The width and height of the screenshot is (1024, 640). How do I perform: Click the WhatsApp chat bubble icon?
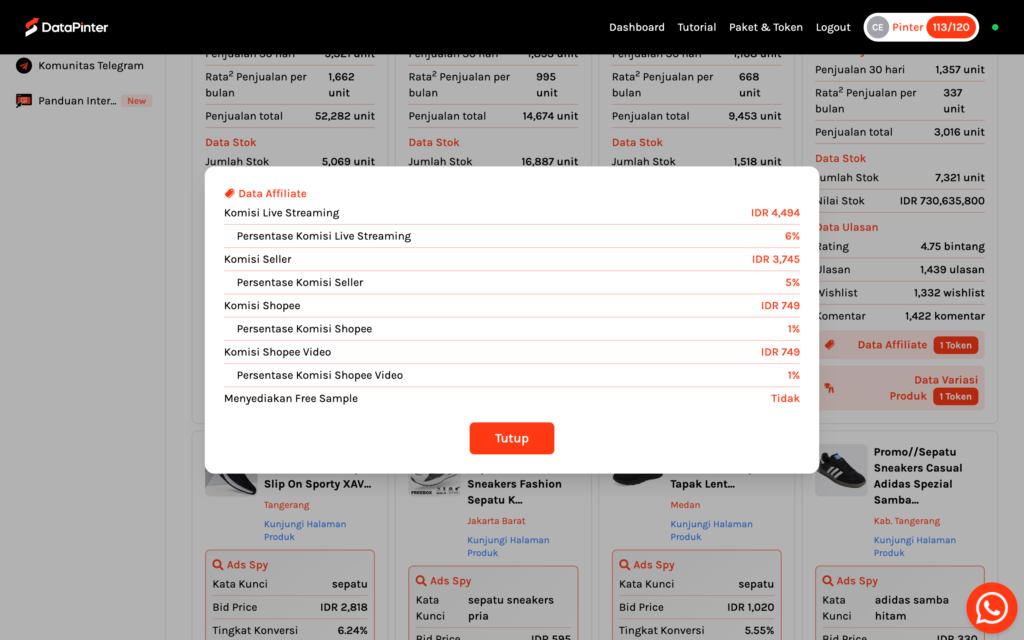[x=991, y=607]
